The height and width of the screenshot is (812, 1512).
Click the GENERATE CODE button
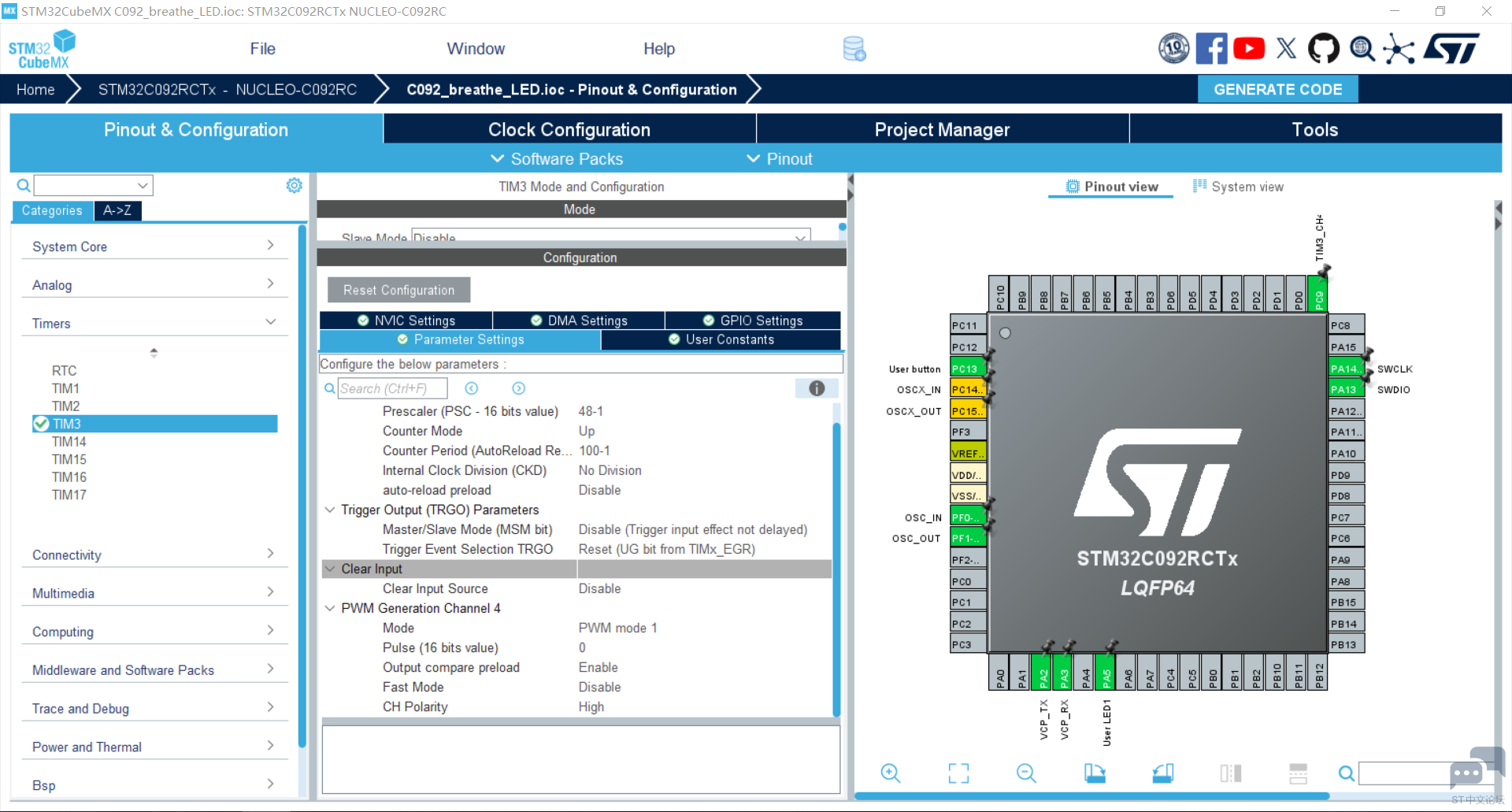tap(1277, 89)
